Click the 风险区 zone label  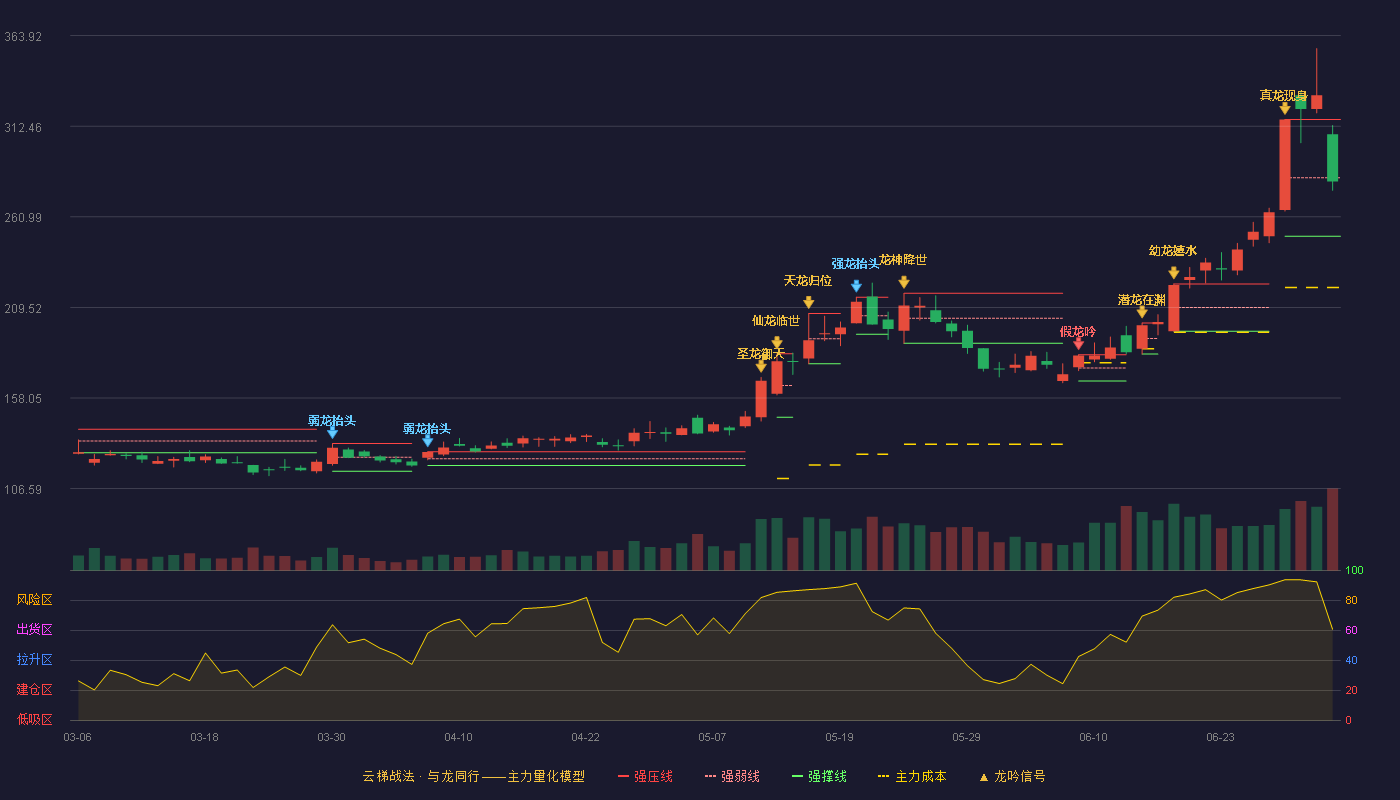click(35, 600)
